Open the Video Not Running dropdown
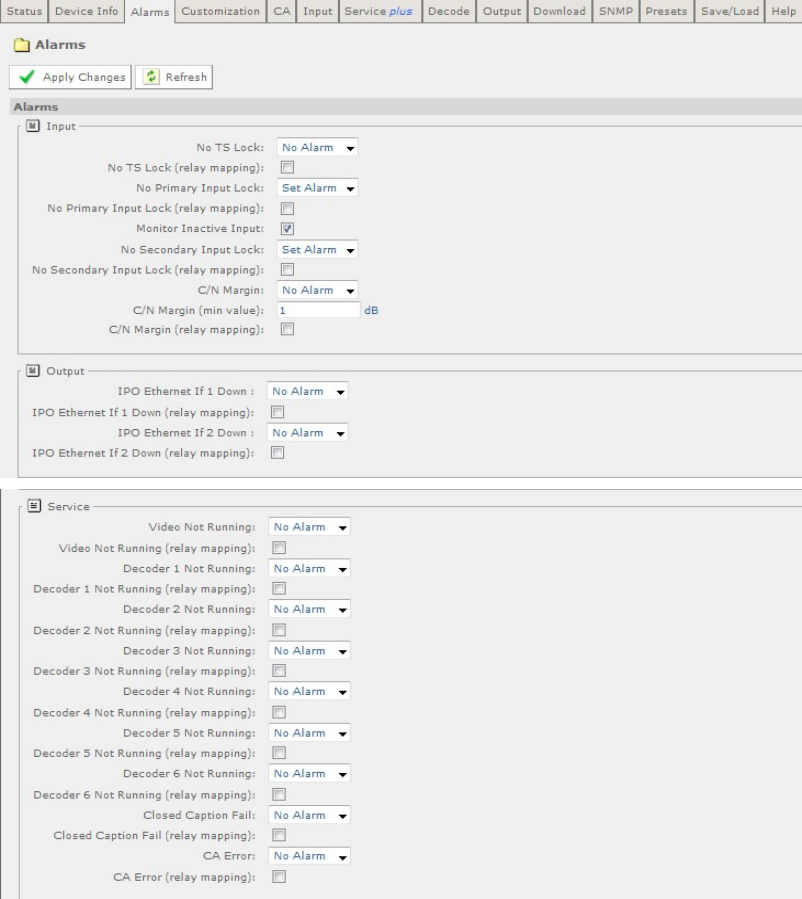 point(310,527)
